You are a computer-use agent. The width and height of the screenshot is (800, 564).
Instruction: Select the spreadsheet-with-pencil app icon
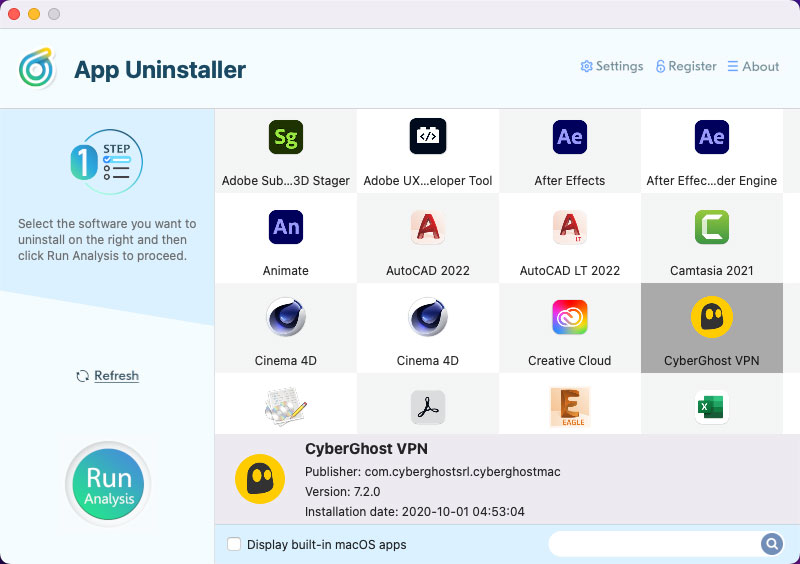click(286, 407)
